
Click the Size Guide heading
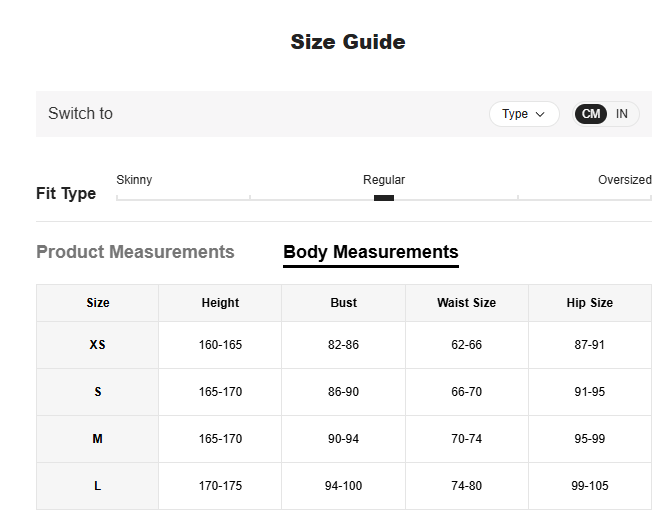click(347, 42)
